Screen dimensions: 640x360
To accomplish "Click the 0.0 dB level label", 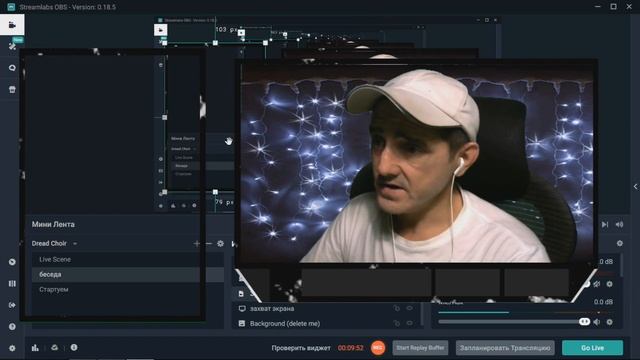I will click(604, 302).
